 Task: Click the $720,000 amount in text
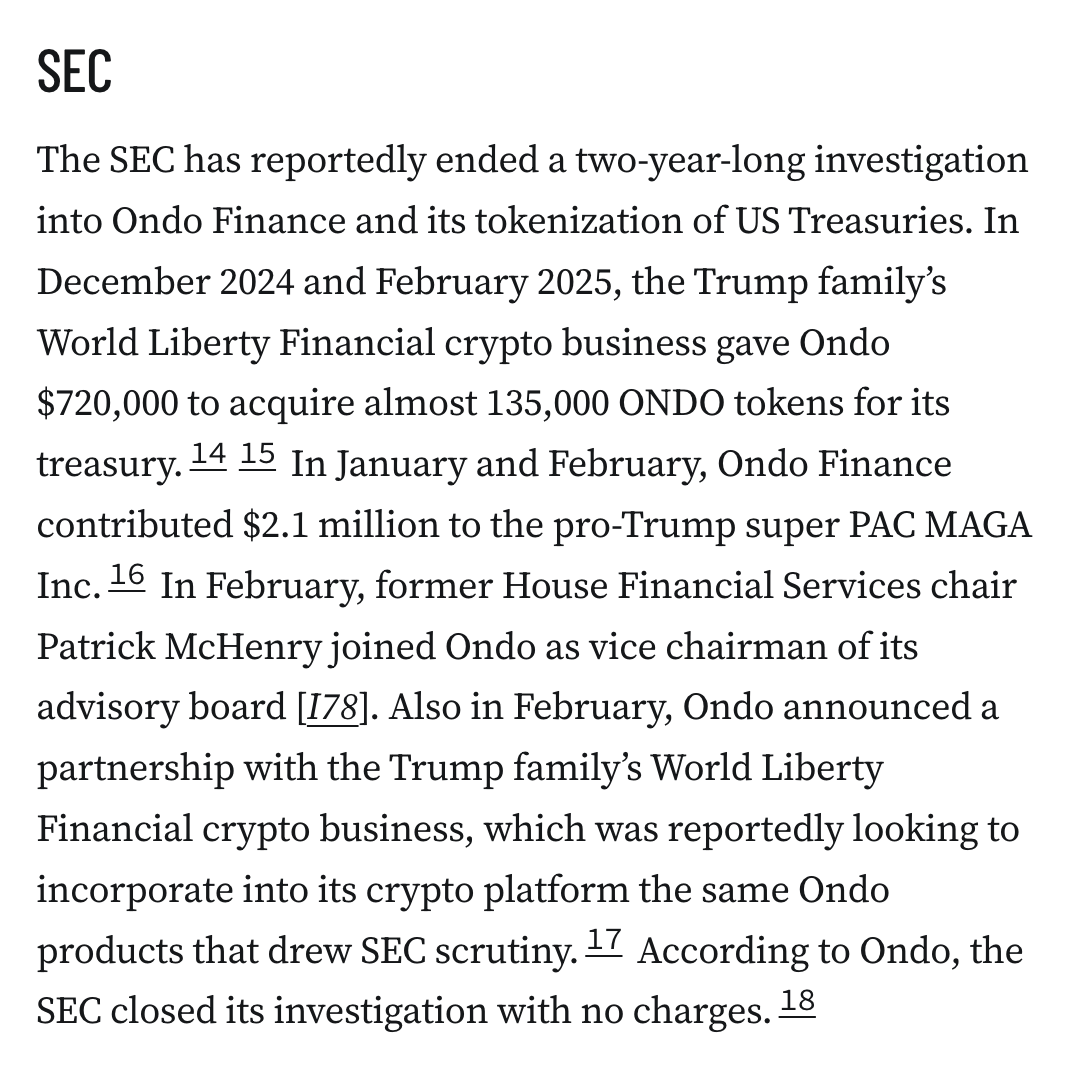coord(108,404)
